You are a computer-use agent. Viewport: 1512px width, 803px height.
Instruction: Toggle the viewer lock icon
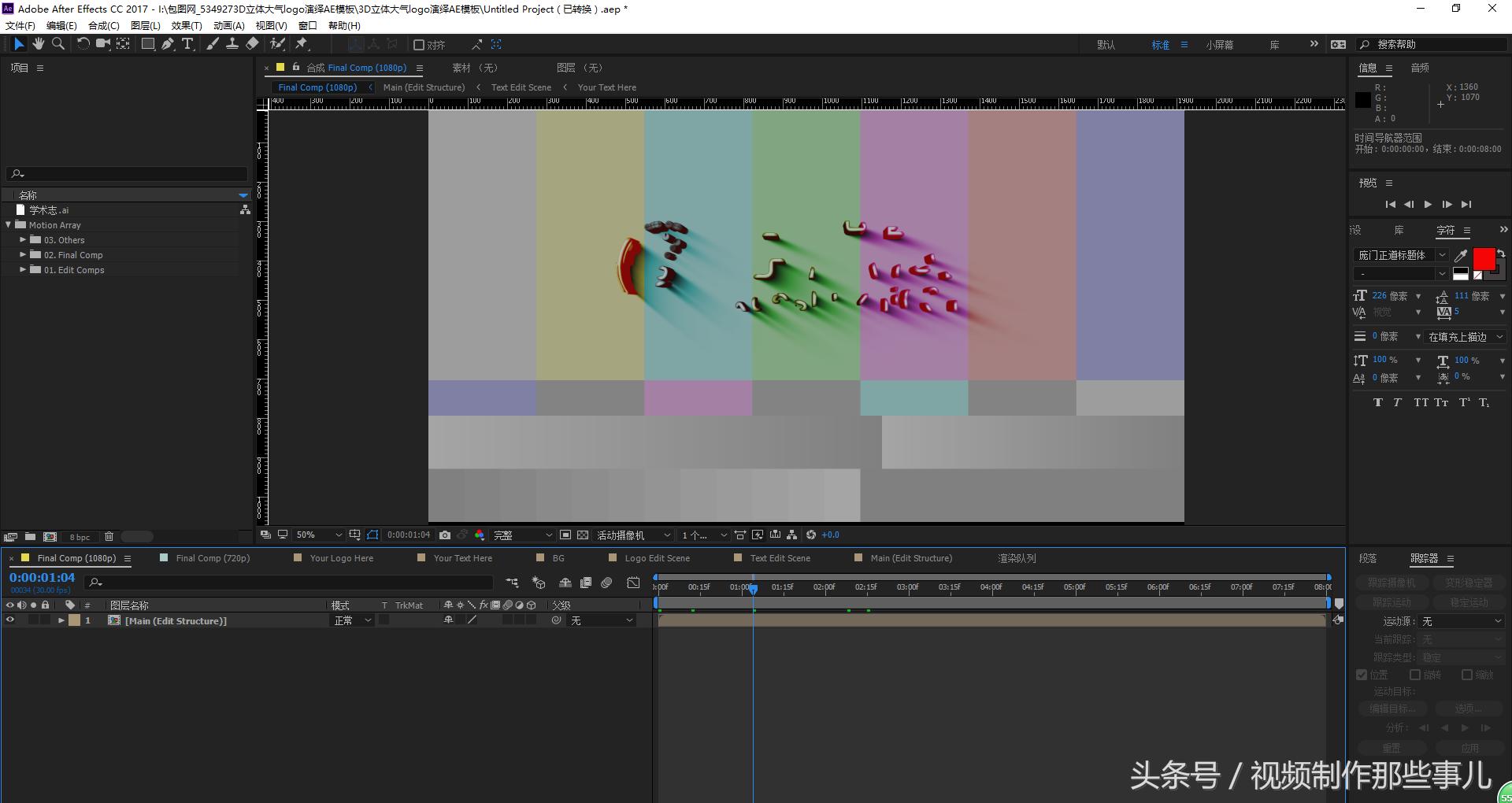tap(296, 68)
